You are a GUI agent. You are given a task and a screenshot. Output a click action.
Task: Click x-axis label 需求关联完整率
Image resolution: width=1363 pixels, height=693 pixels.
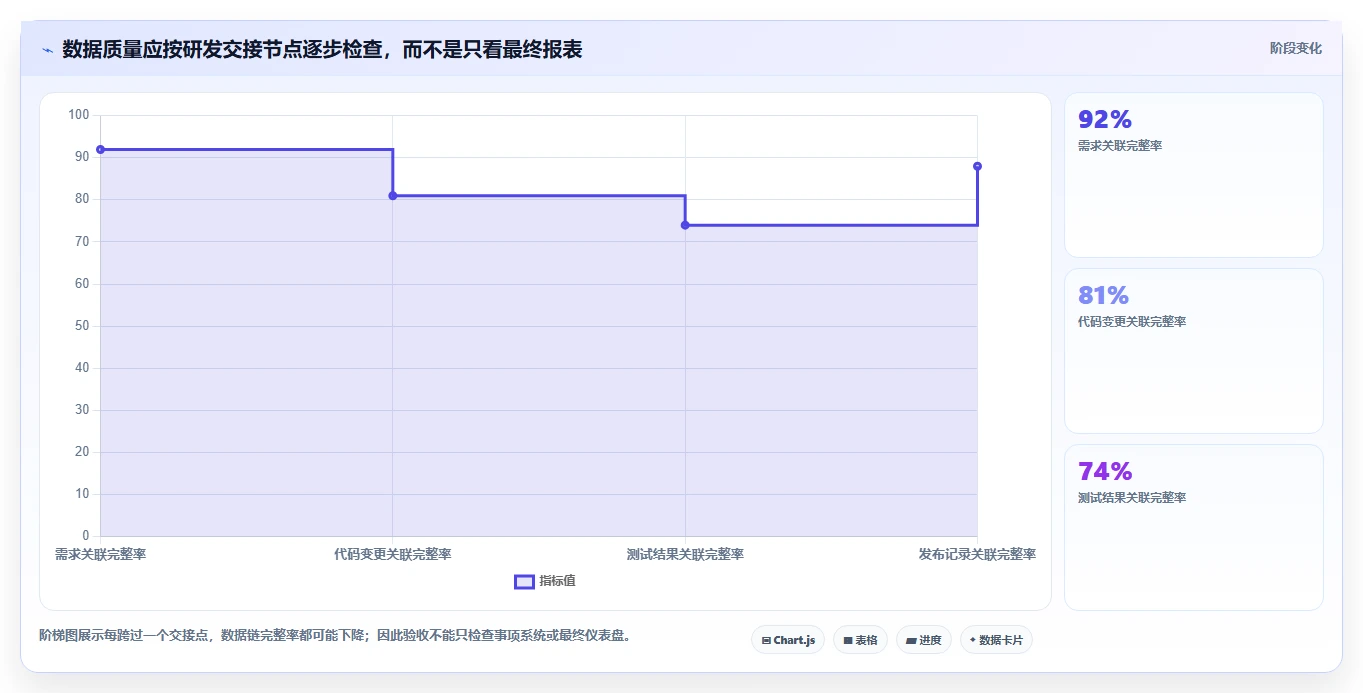point(100,554)
